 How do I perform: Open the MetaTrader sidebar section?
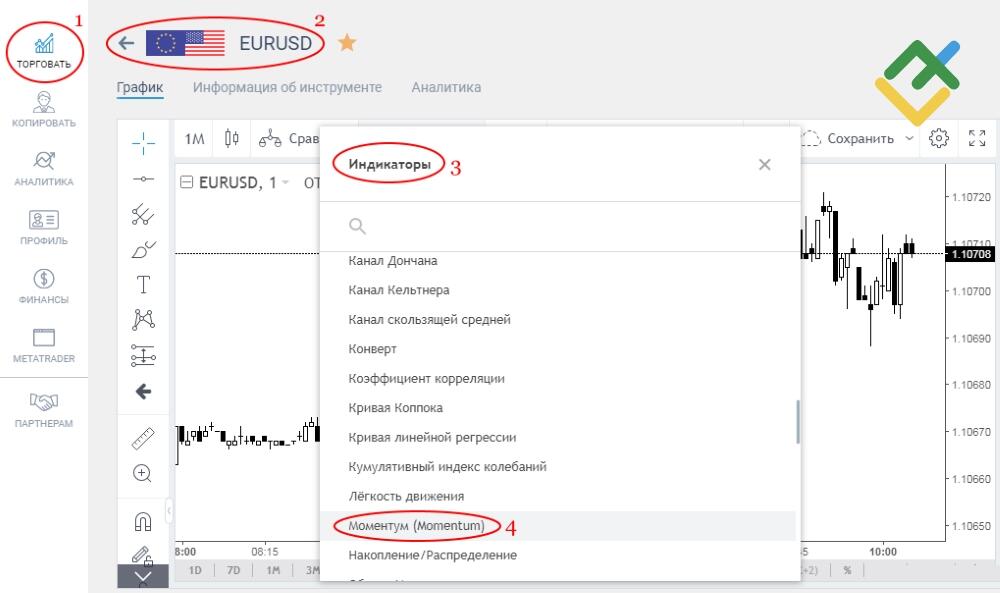(x=43, y=345)
